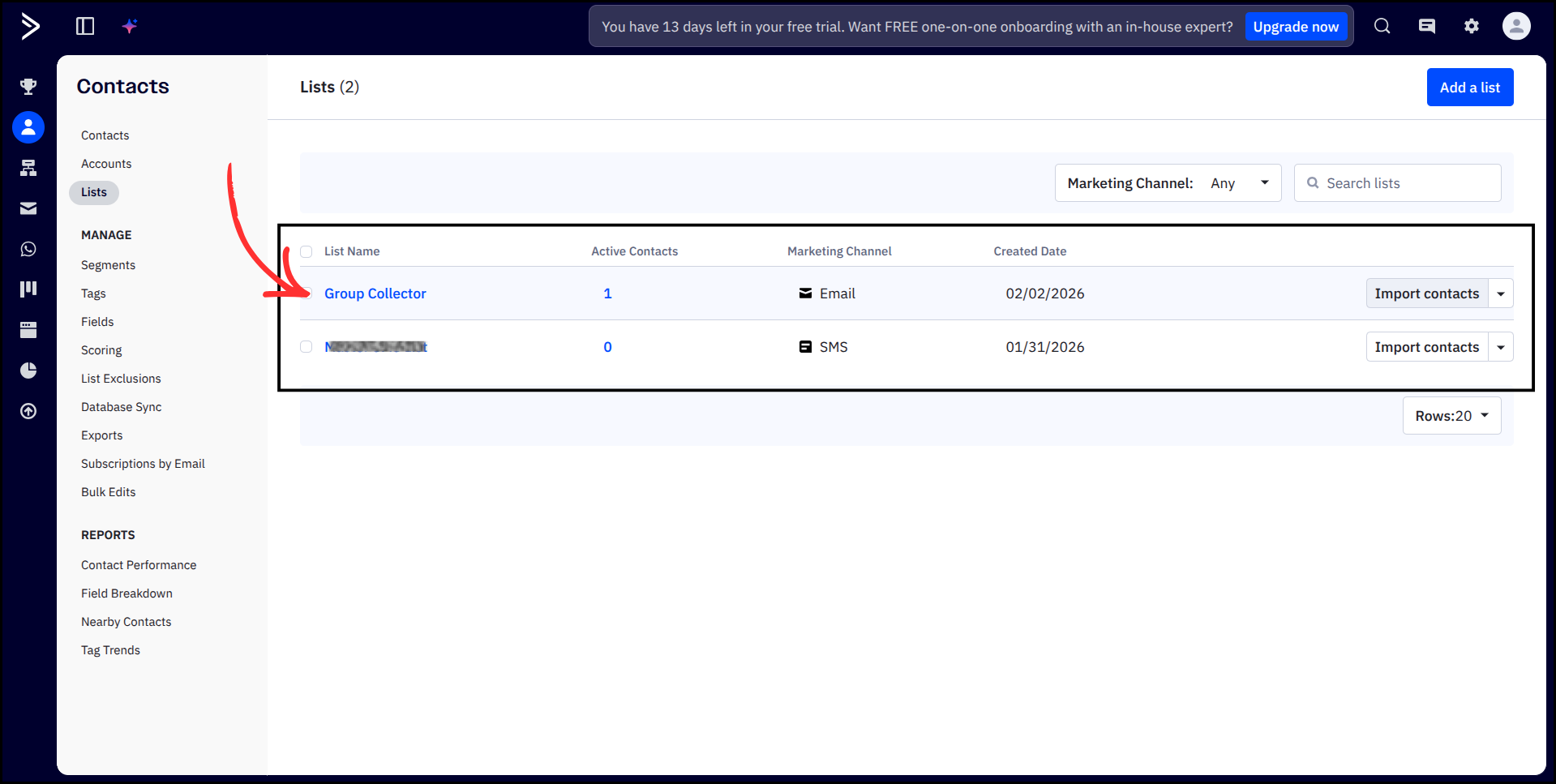This screenshot has width=1556, height=784.
Task: Open the WhatsApp conversations icon
Action: 28,249
